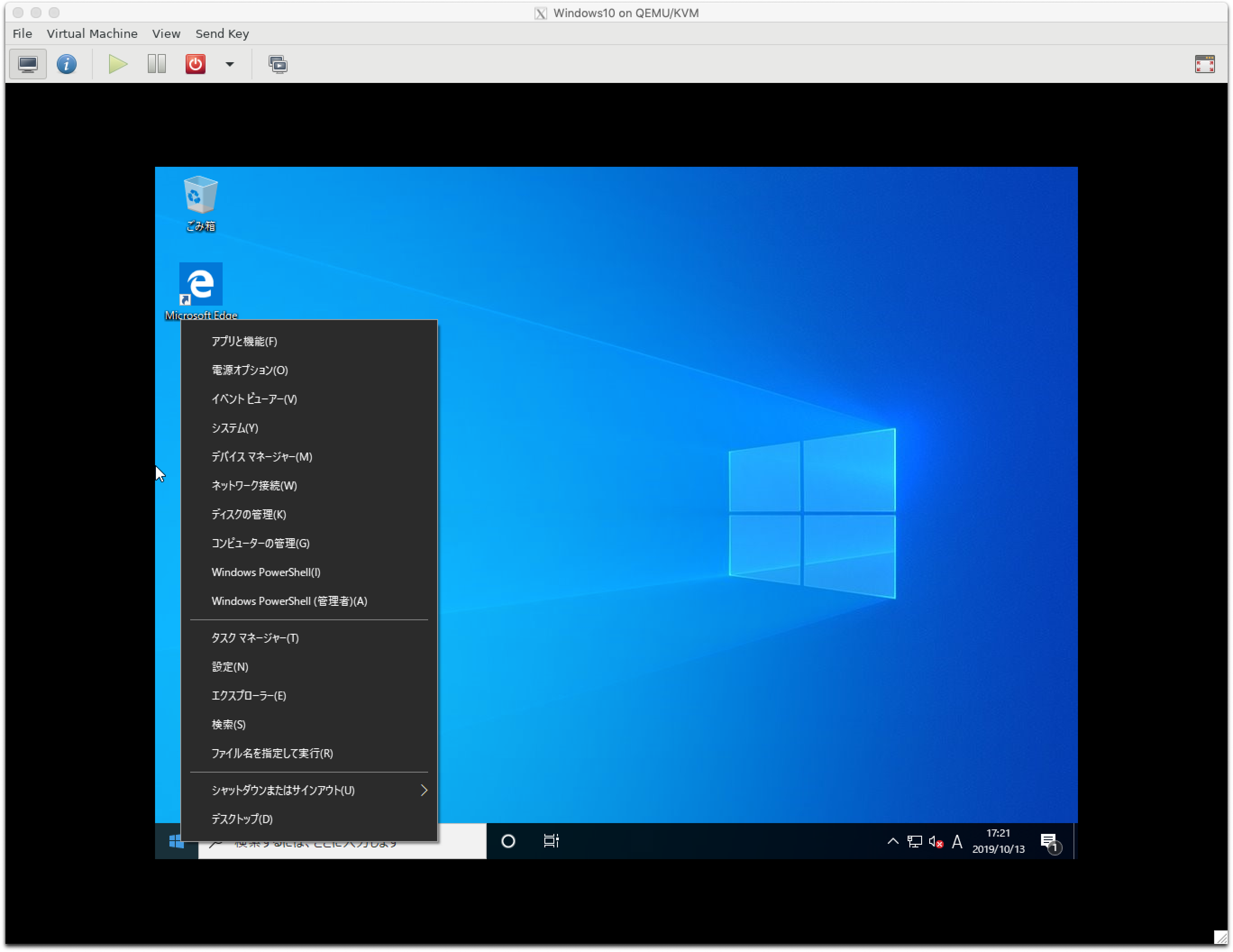Screen dimensions: 1233x952
Task: Click the Windows Start button
Action: [176, 841]
